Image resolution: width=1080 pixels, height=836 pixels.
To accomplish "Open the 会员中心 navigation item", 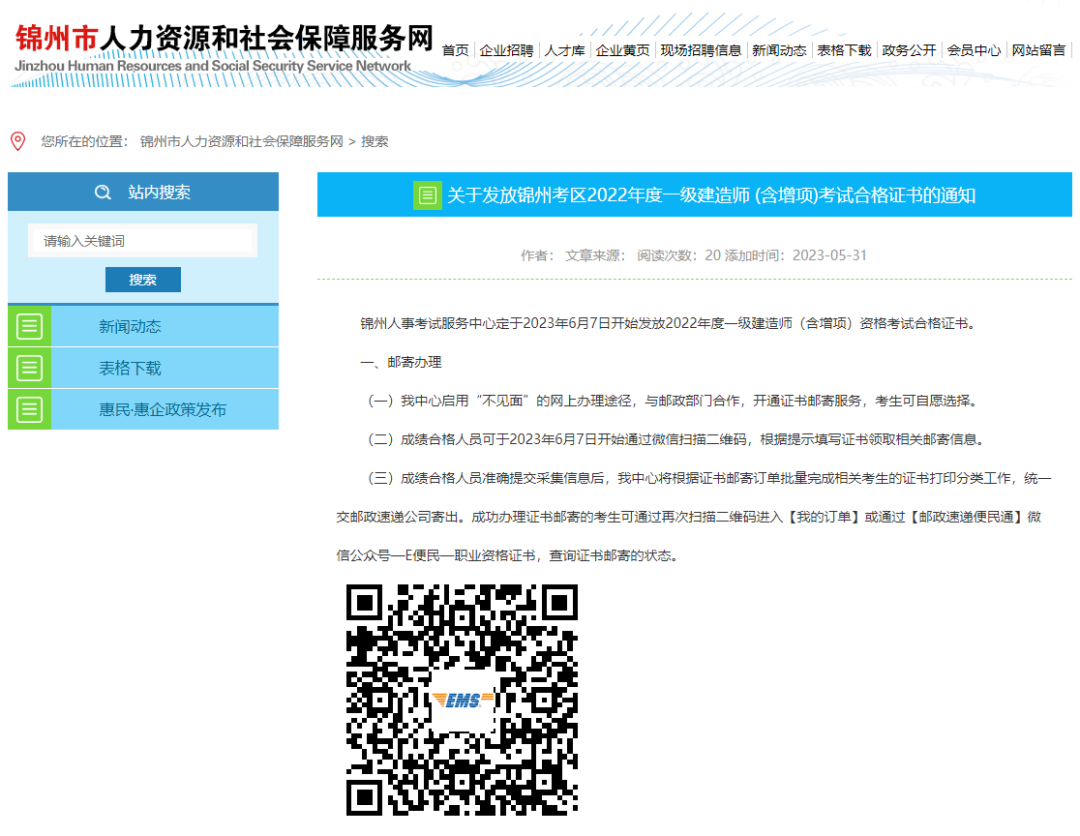I will point(974,50).
